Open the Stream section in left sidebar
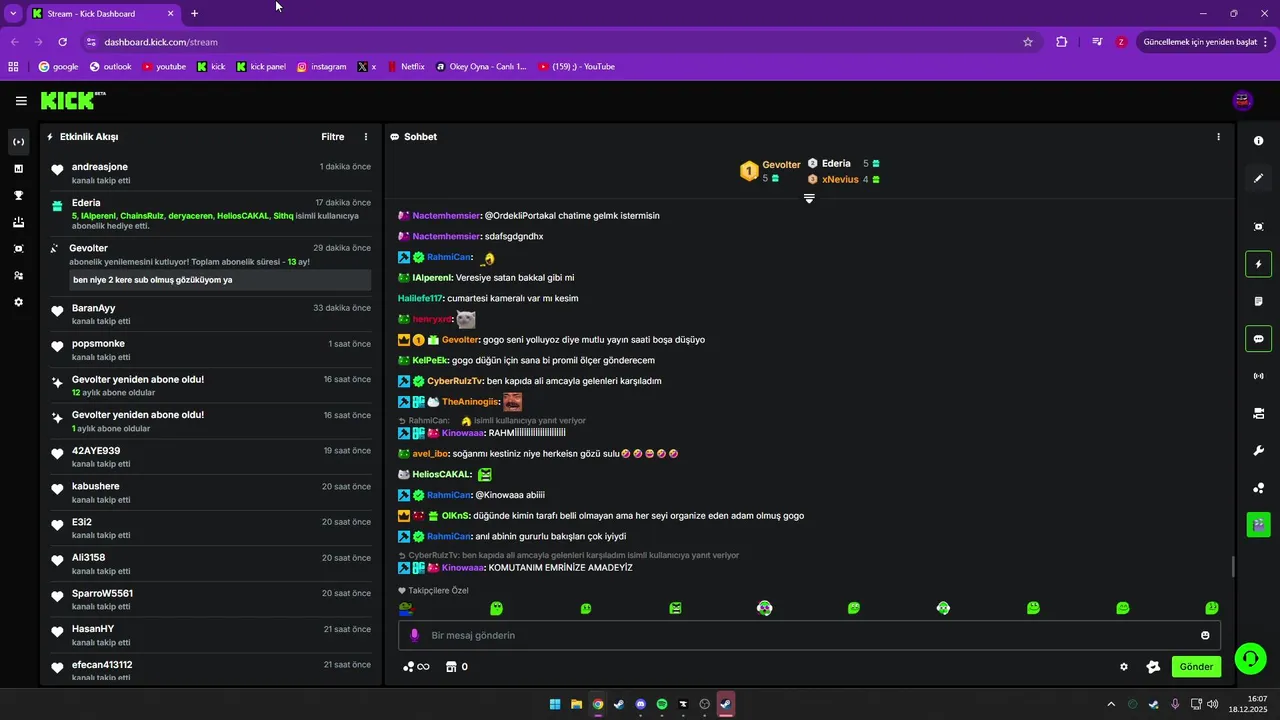 [x=18, y=142]
